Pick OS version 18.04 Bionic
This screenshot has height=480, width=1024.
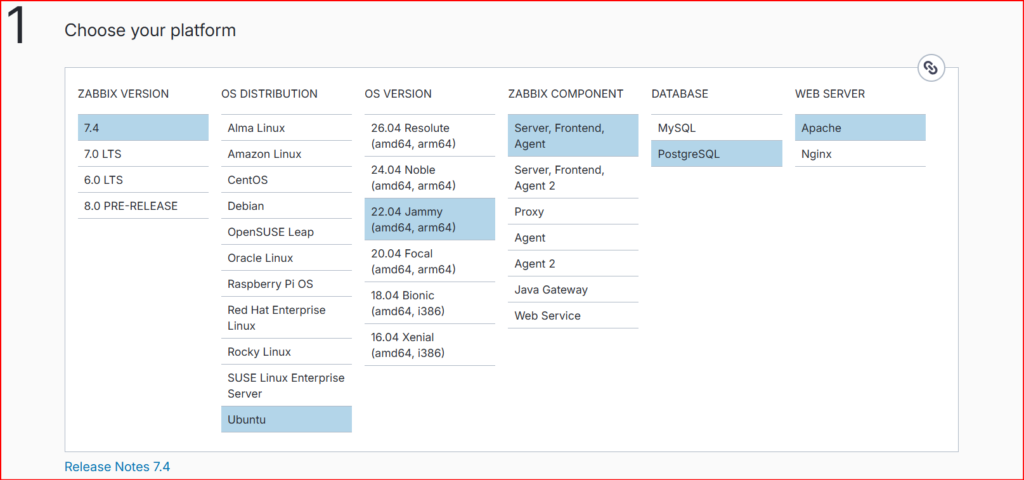430,303
